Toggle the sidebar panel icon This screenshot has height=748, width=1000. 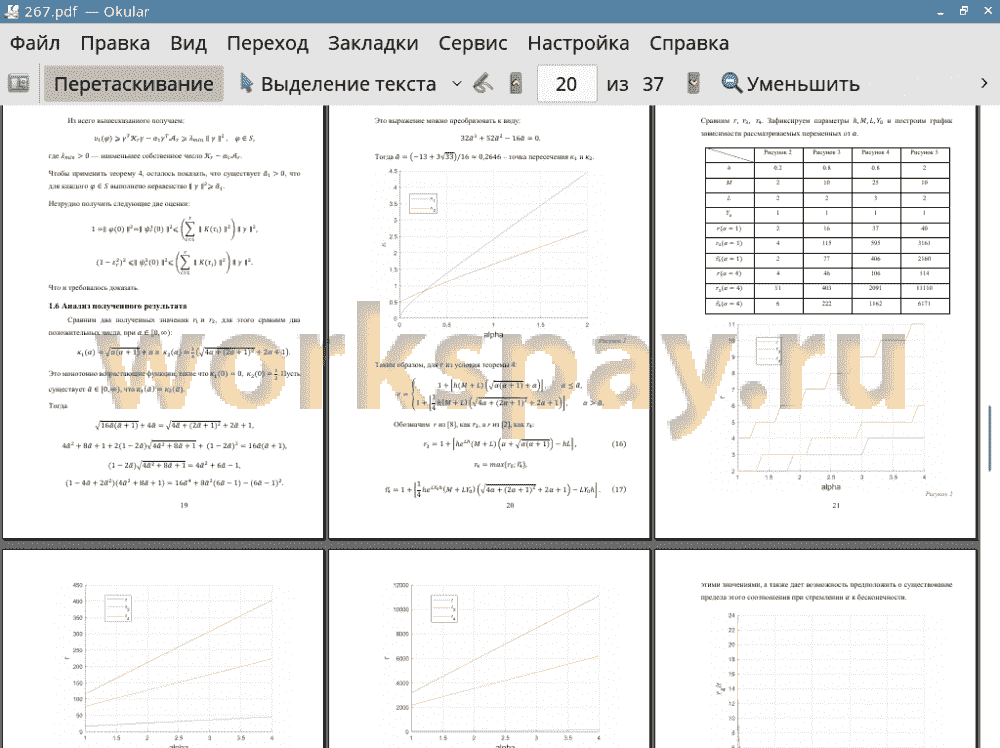point(18,84)
